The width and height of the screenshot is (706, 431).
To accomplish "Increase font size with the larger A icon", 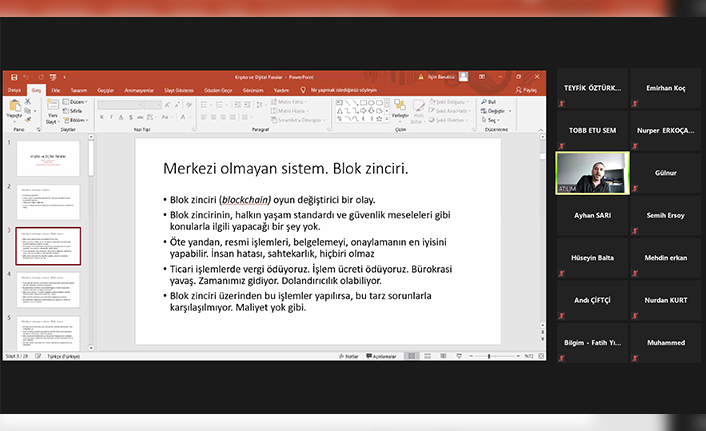I will coord(167,105).
